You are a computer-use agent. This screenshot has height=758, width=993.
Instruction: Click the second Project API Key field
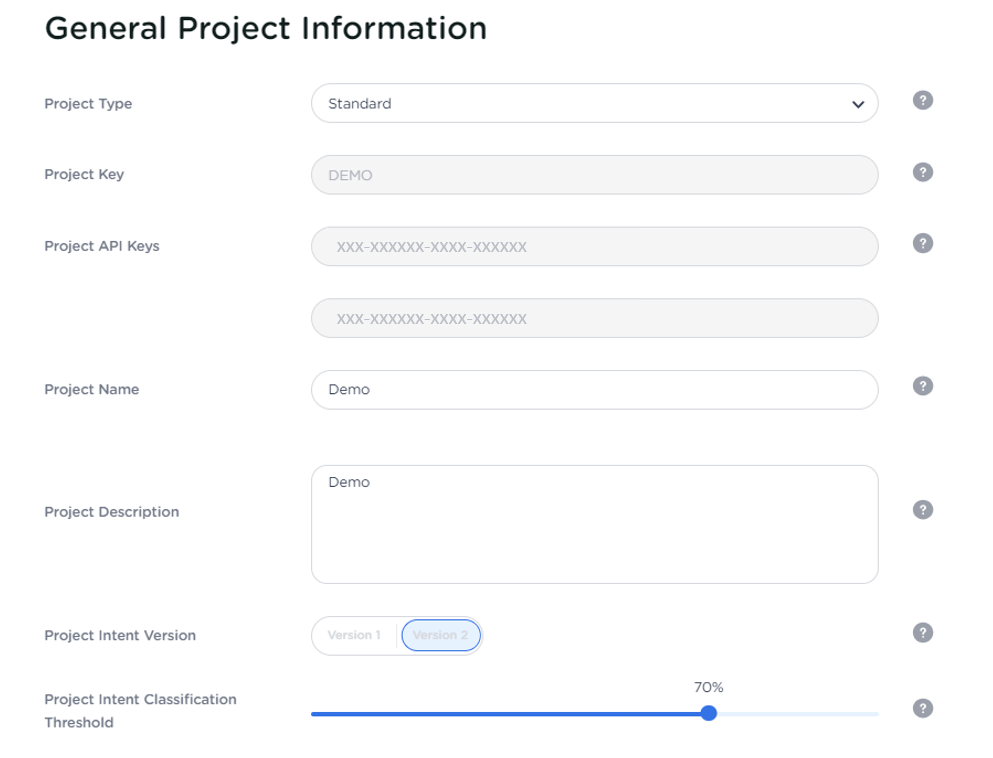point(594,319)
